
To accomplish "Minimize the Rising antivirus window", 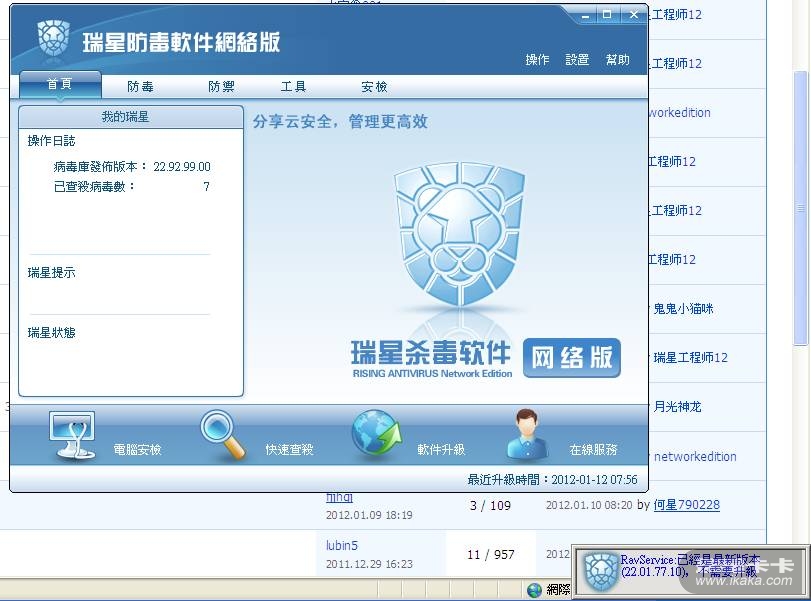I will click(585, 16).
